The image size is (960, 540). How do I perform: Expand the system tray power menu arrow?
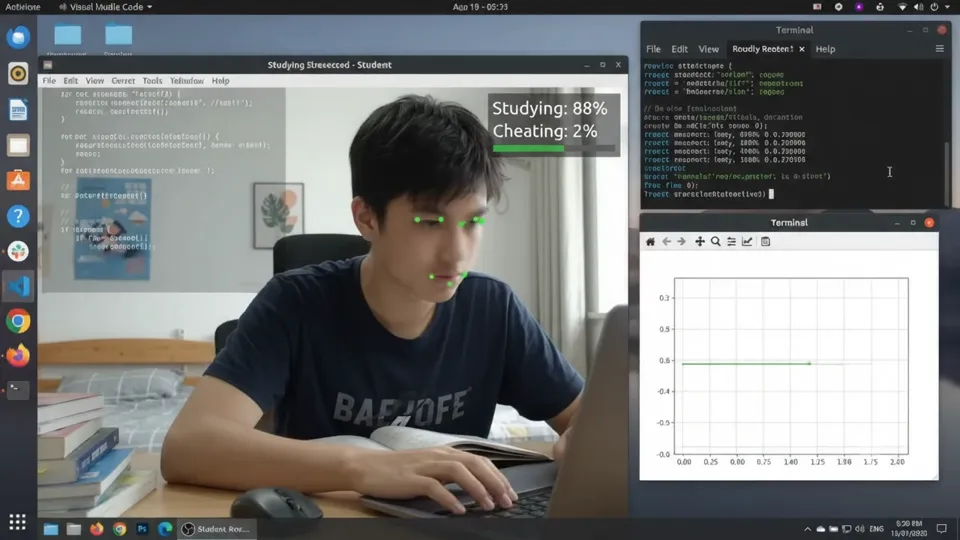click(948, 7)
